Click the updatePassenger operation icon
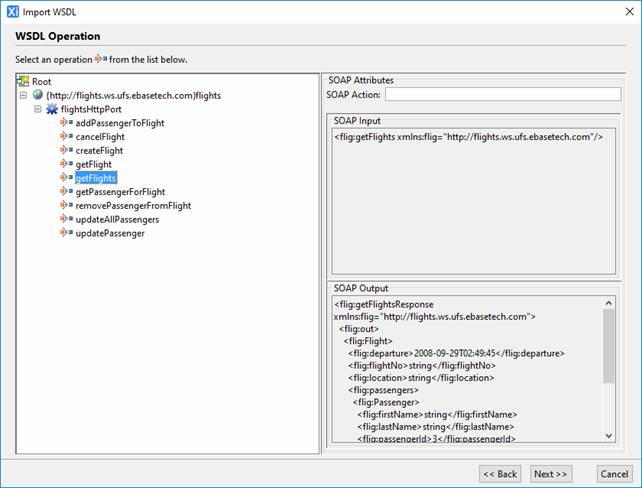This screenshot has width=642, height=488. (67, 233)
